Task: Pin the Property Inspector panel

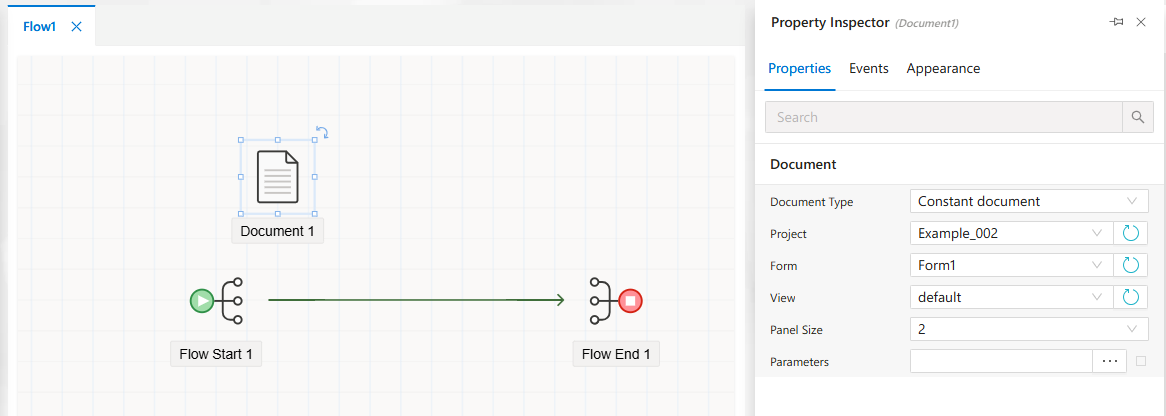Action: [1116, 22]
